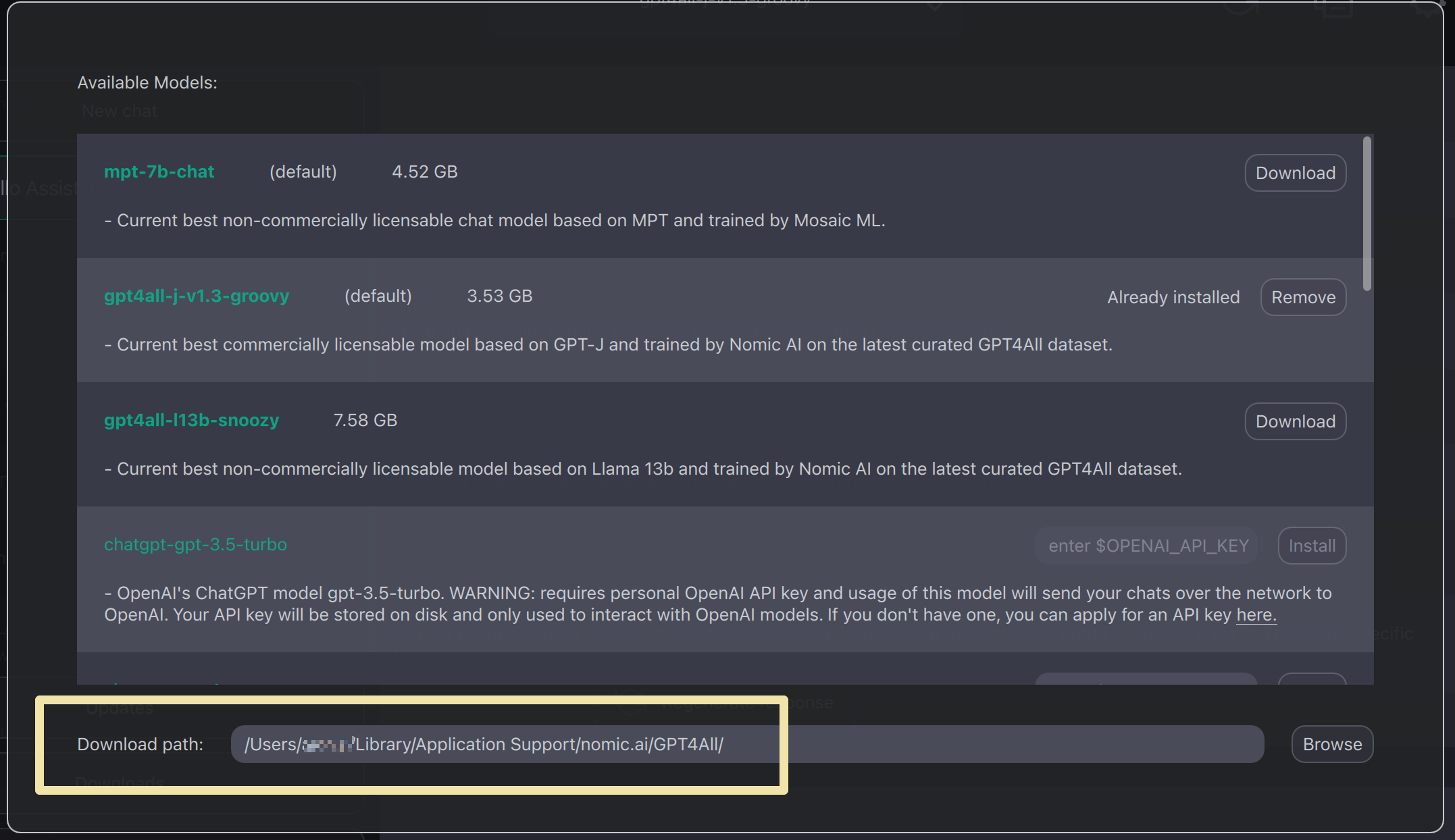Click the chatgpt-gpt-3.5-turbo model title
Screen dimensions: 1455x840
[x=195, y=544]
